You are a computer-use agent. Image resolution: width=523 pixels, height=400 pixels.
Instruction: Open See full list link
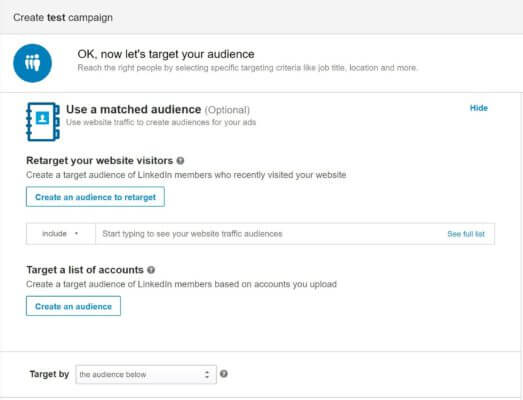click(x=466, y=234)
